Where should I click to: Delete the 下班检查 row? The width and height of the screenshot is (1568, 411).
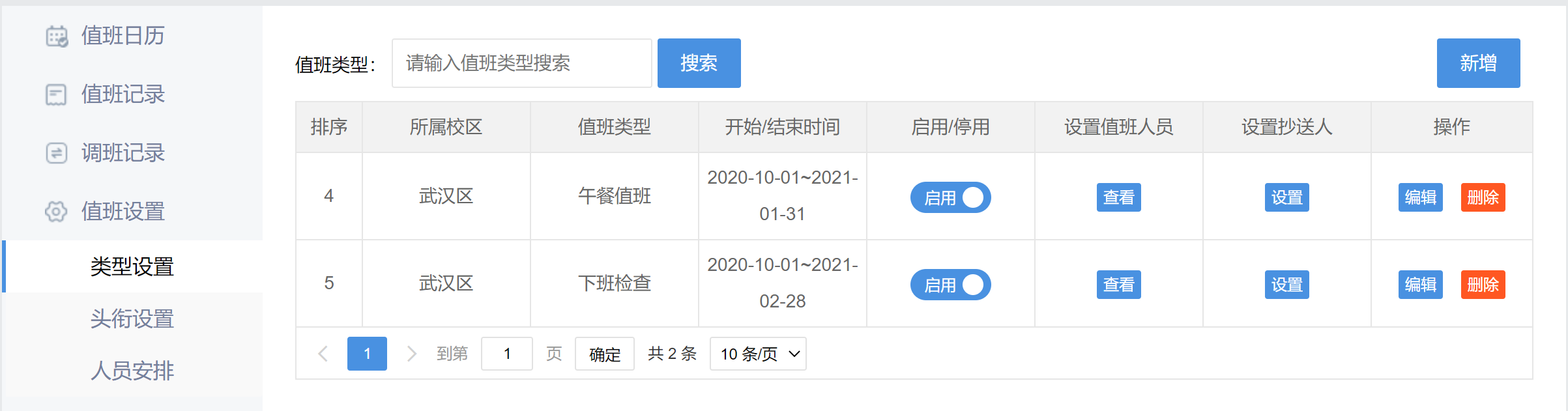click(1483, 285)
